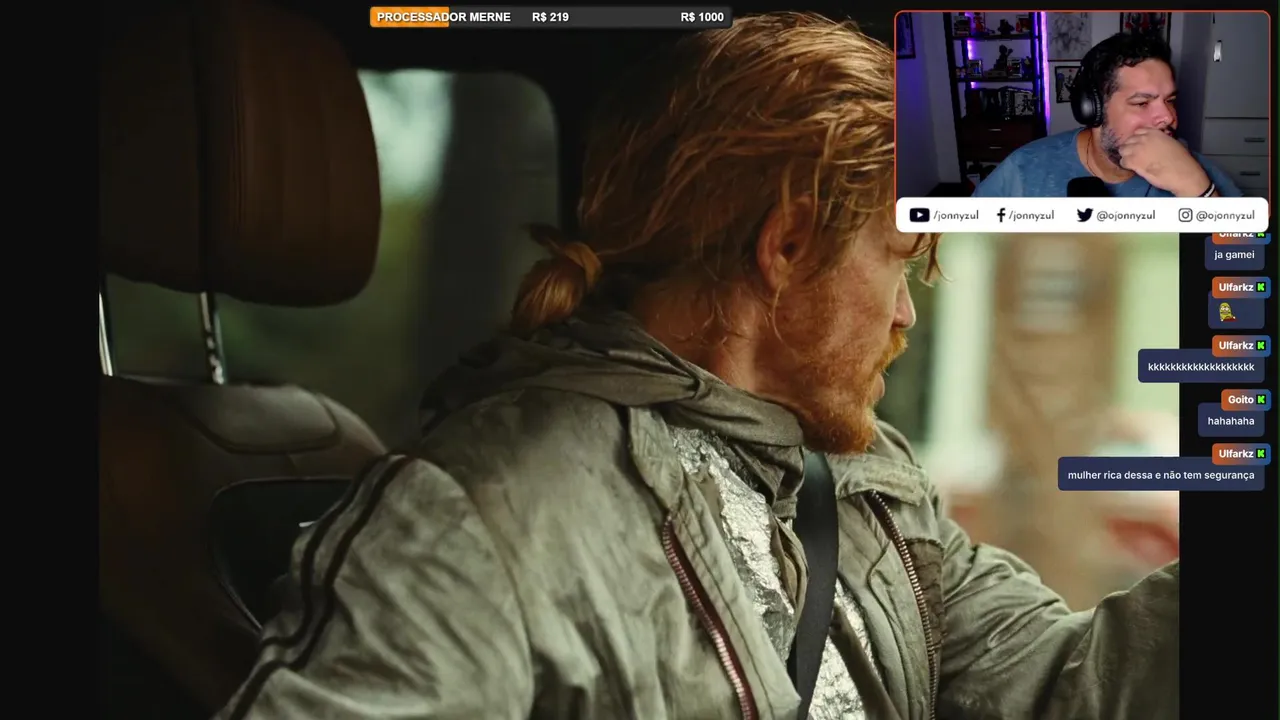This screenshot has height=720, width=1280.
Task: Click green badge icon next to Goito
Action: [1261, 399]
